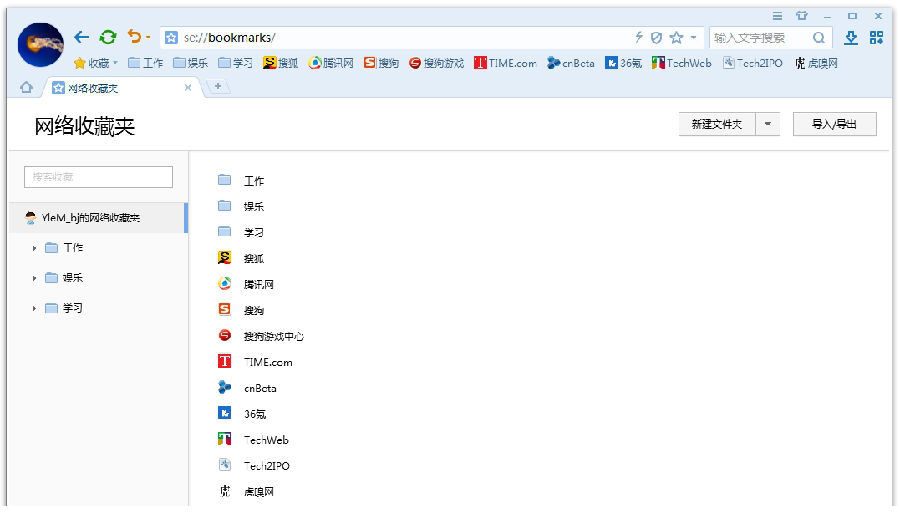Screen dimensions: 900x526
Task: Click the lightning speed mode icon
Action: pos(639,37)
